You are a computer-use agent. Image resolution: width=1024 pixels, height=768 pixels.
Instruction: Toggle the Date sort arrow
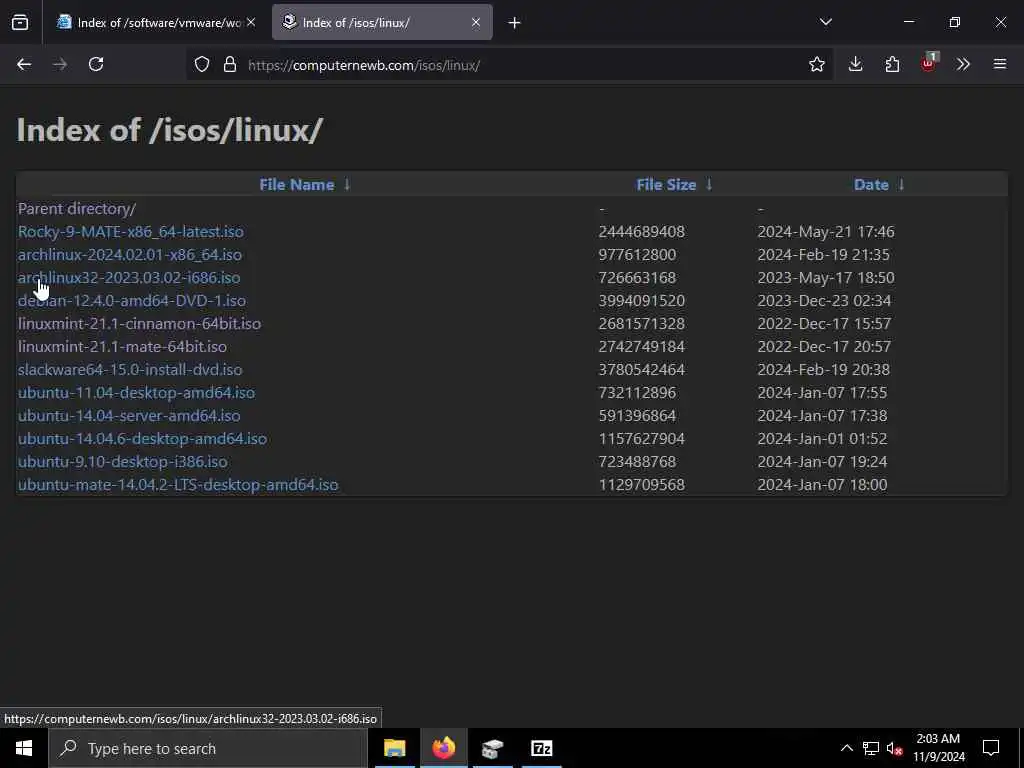pyautogui.click(x=901, y=185)
